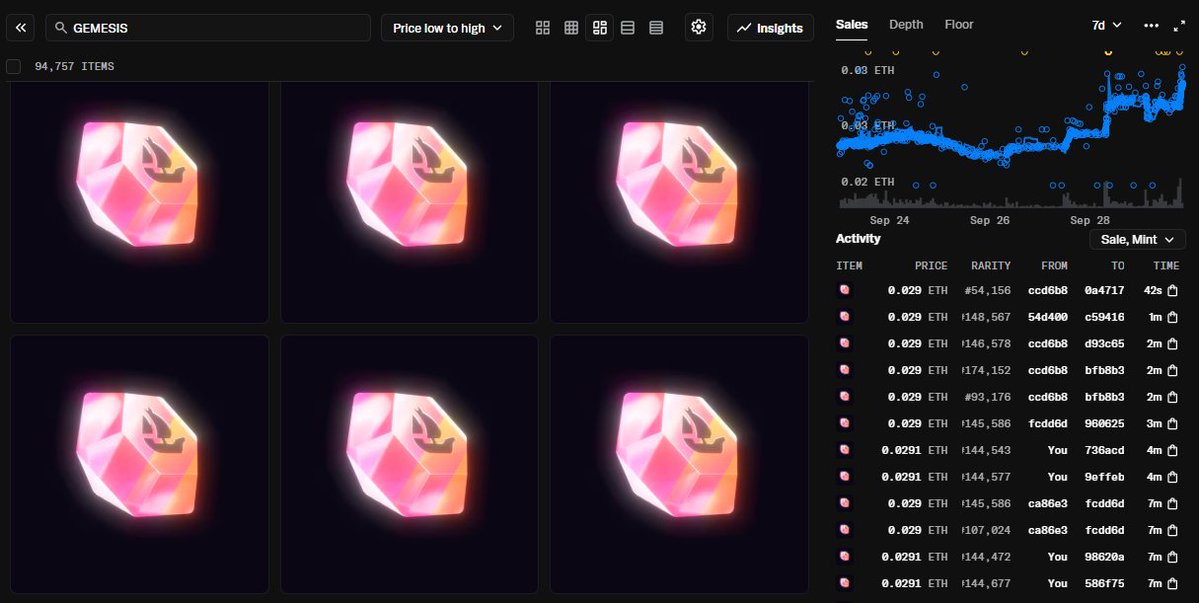
Task: Click buyer address 9effeb
Action: tap(1104, 477)
